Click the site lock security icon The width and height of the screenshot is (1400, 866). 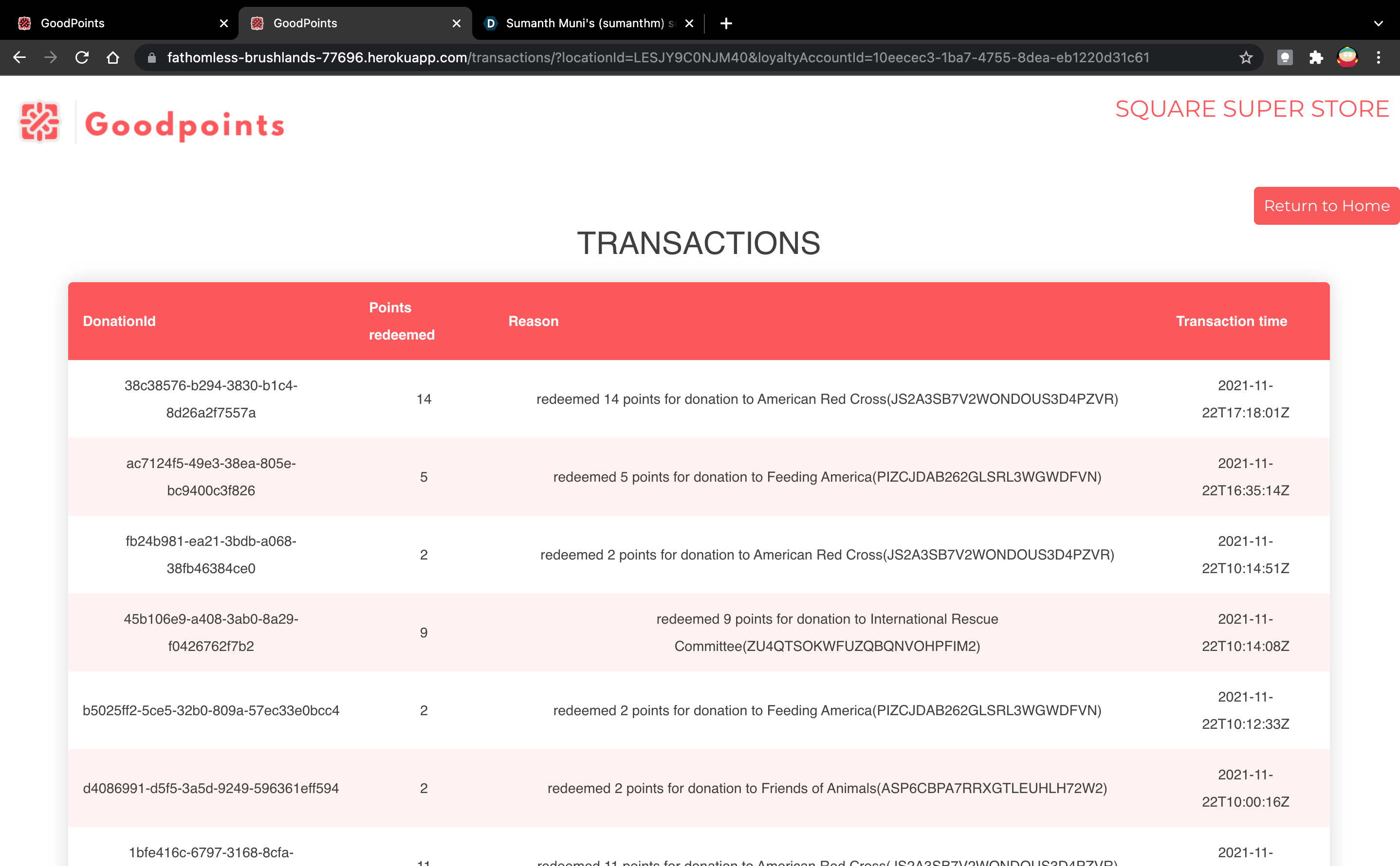[x=152, y=57]
